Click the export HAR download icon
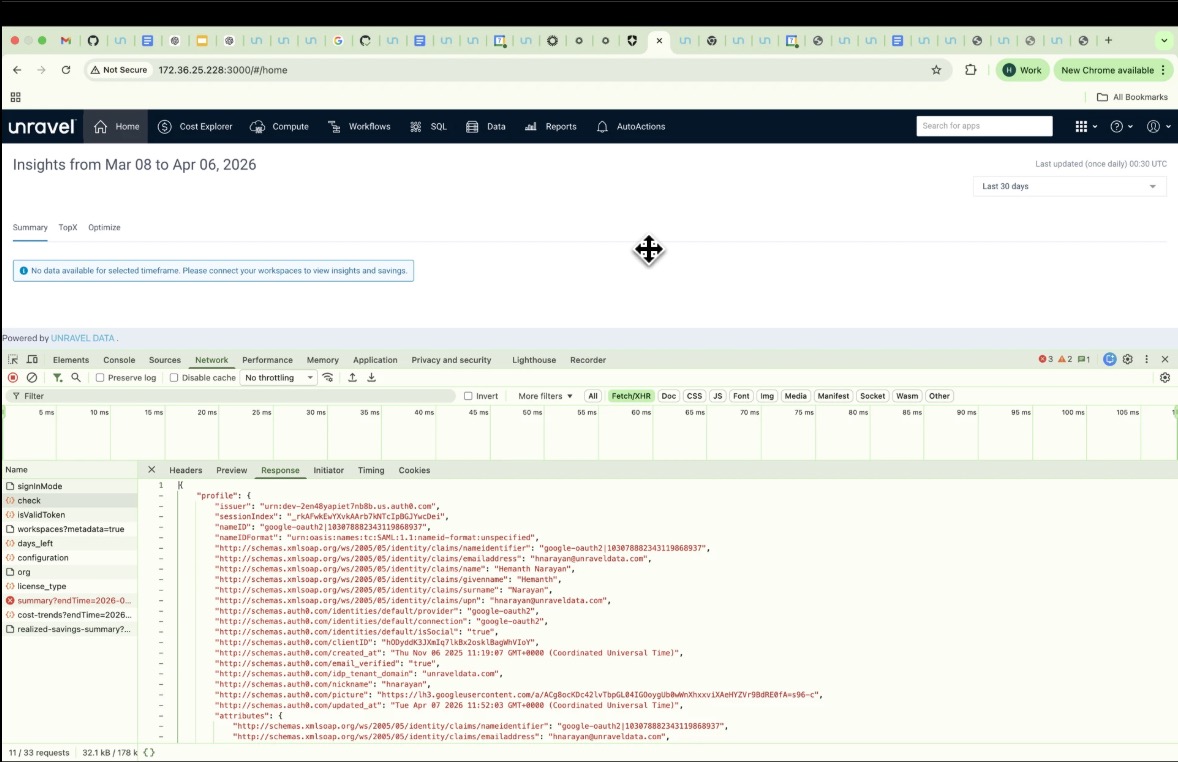 [x=371, y=378]
